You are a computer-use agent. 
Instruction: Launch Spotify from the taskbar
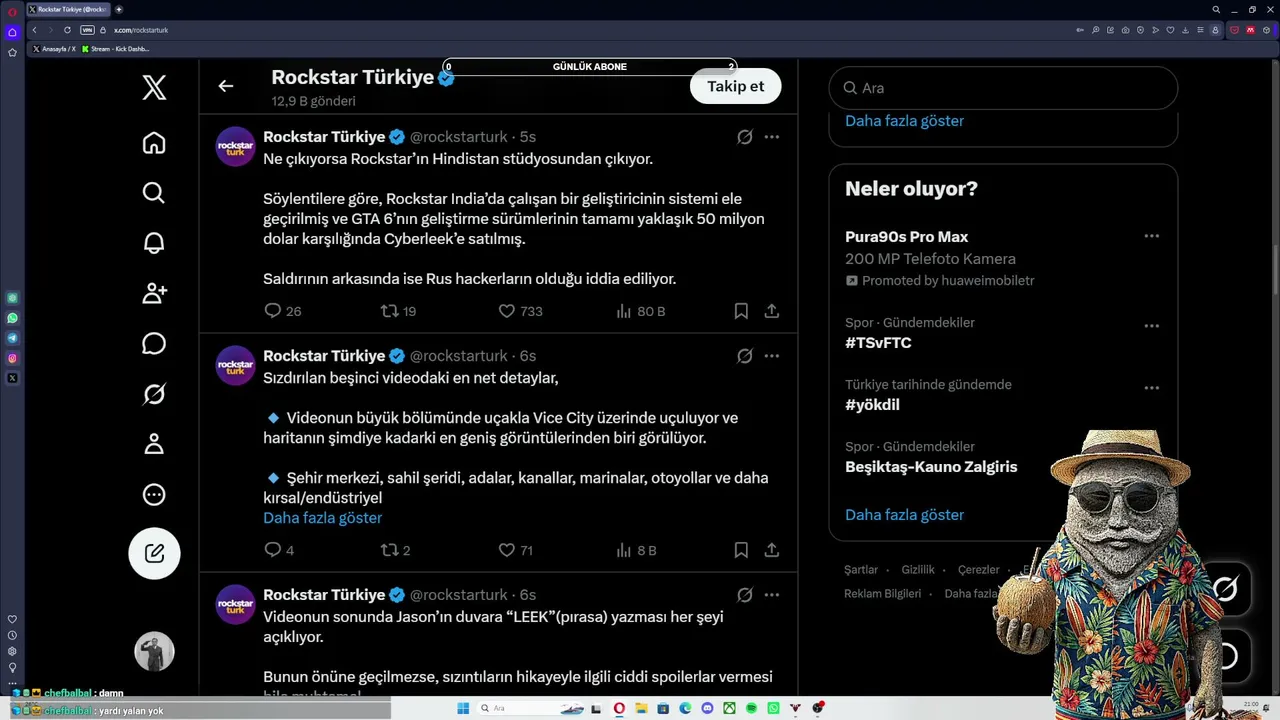(x=751, y=708)
